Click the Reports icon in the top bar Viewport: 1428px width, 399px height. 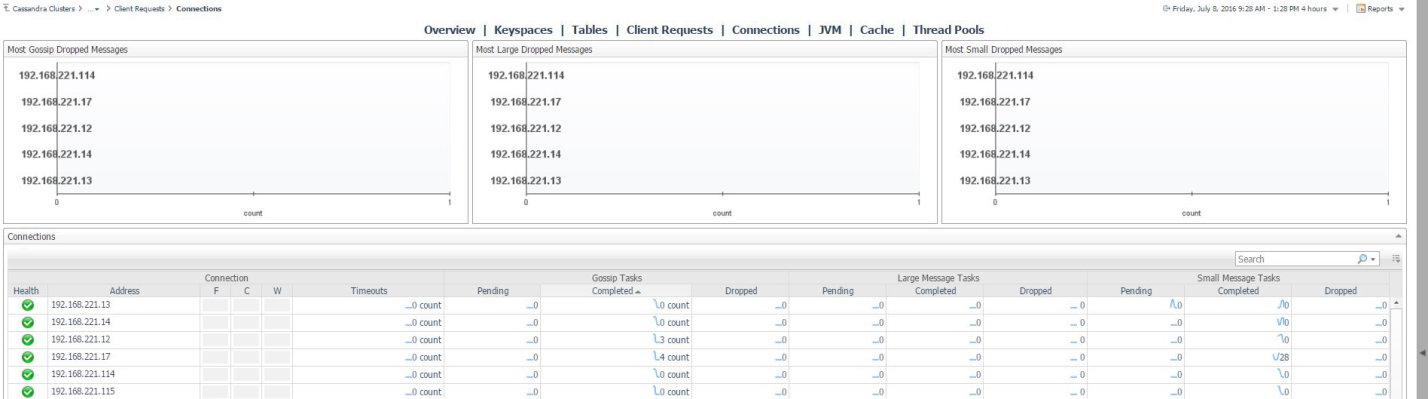(1360, 9)
